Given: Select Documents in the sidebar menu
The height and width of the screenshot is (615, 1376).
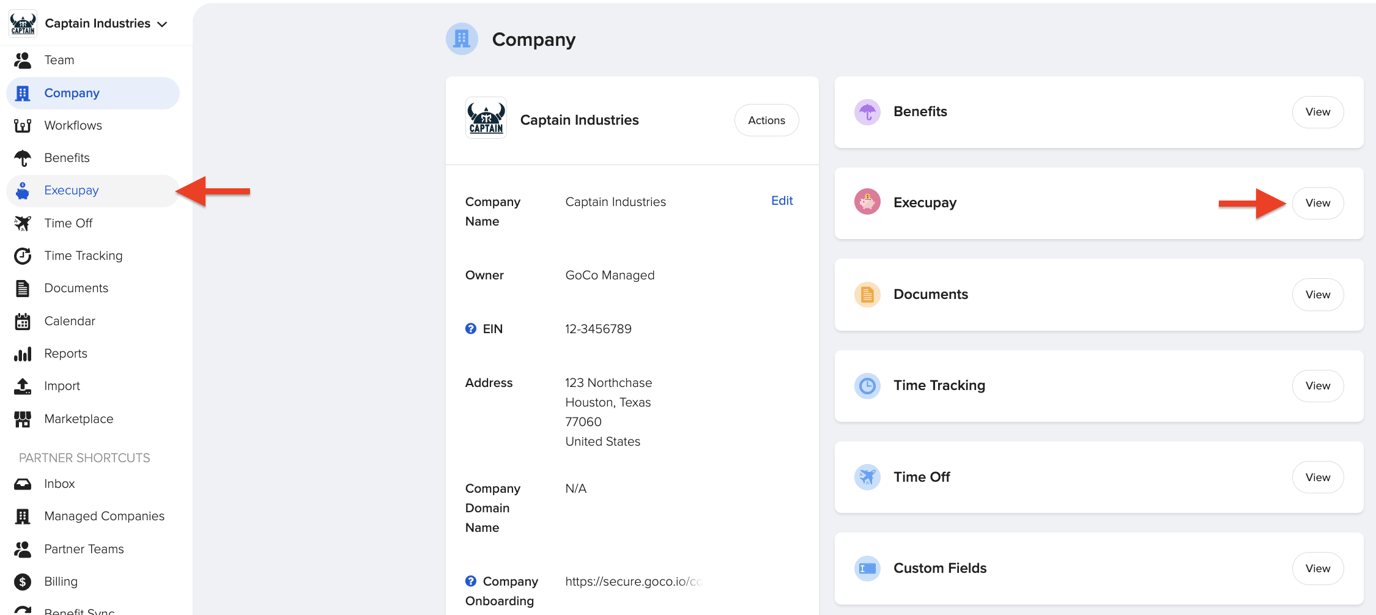Looking at the screenshot, I should coord(76,288).
